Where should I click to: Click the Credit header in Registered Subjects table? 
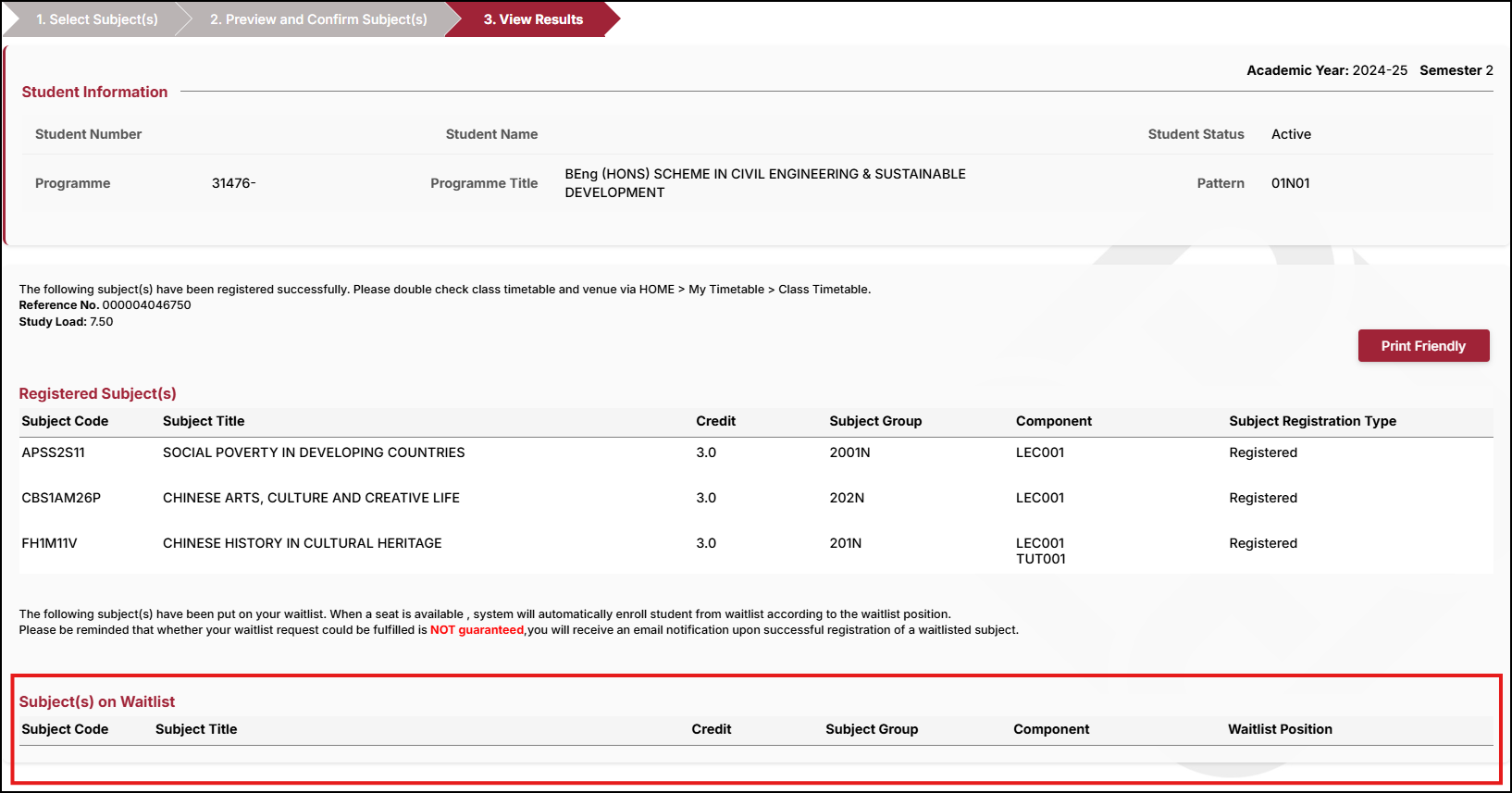[715, 421]
